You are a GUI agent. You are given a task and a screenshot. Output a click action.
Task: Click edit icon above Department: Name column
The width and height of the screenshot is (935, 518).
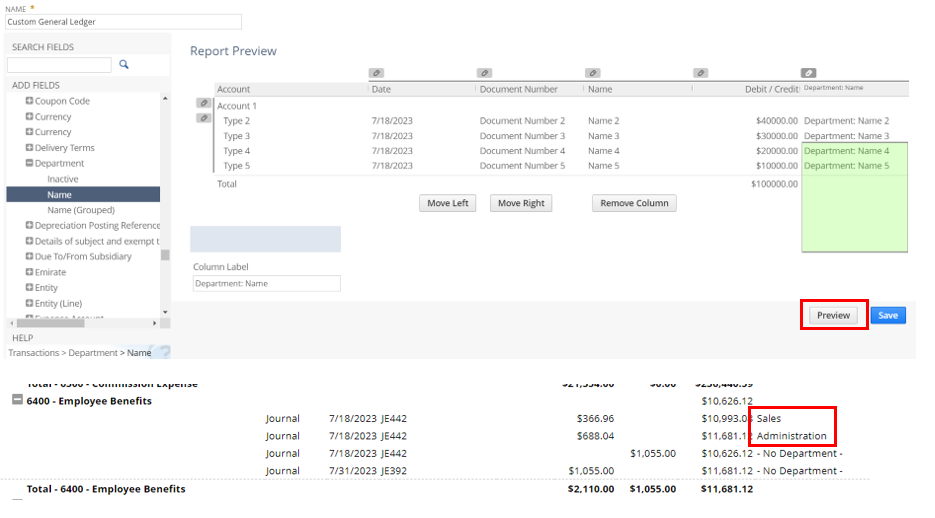tap(809, 73)
